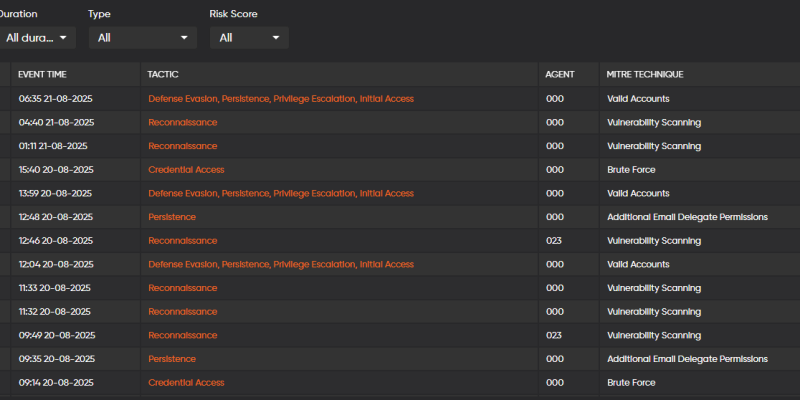800x400 pixels.
Task: Click agent 023 in the 12:46 row
Action: tap(554, 241)
